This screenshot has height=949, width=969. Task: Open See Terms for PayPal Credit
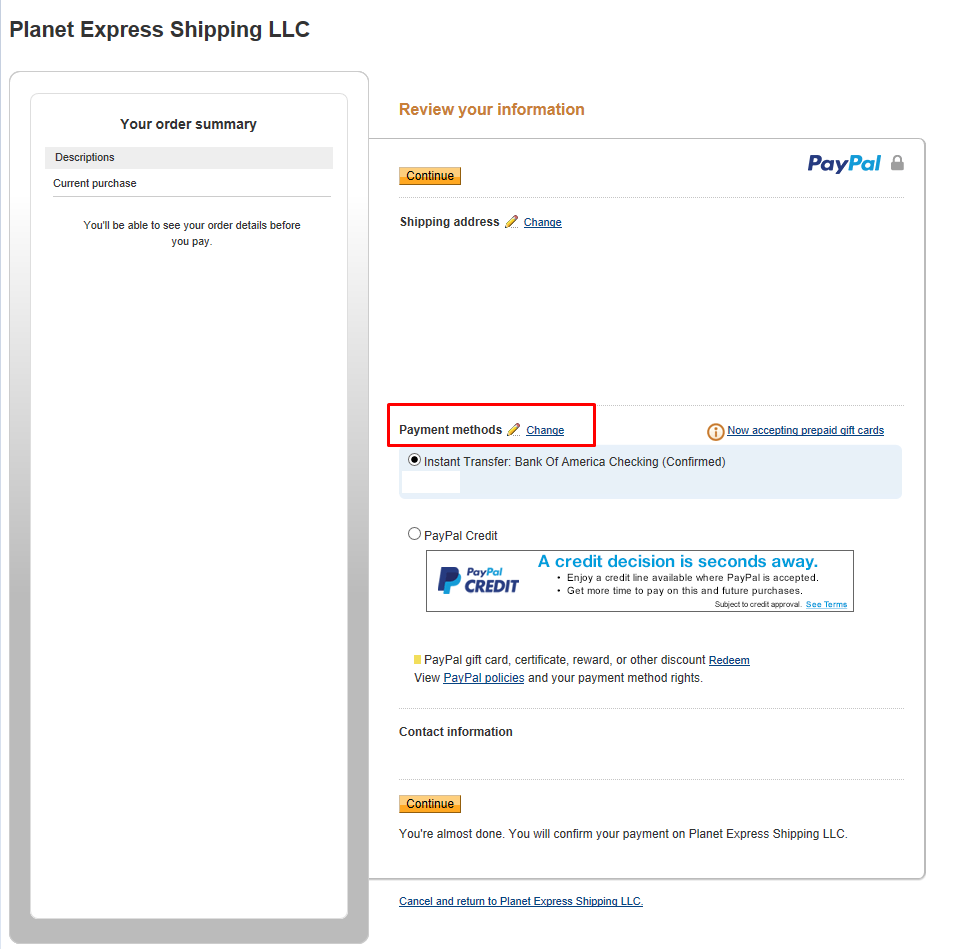(826, 604)
